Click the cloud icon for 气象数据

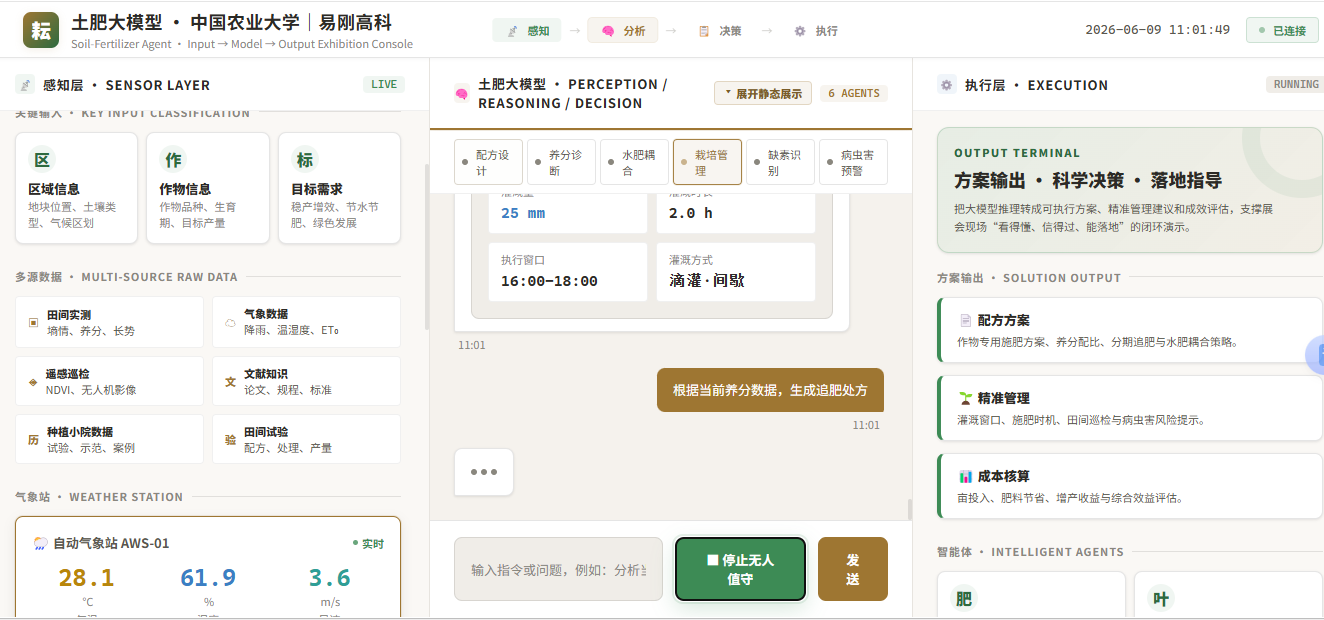(230, 322)
